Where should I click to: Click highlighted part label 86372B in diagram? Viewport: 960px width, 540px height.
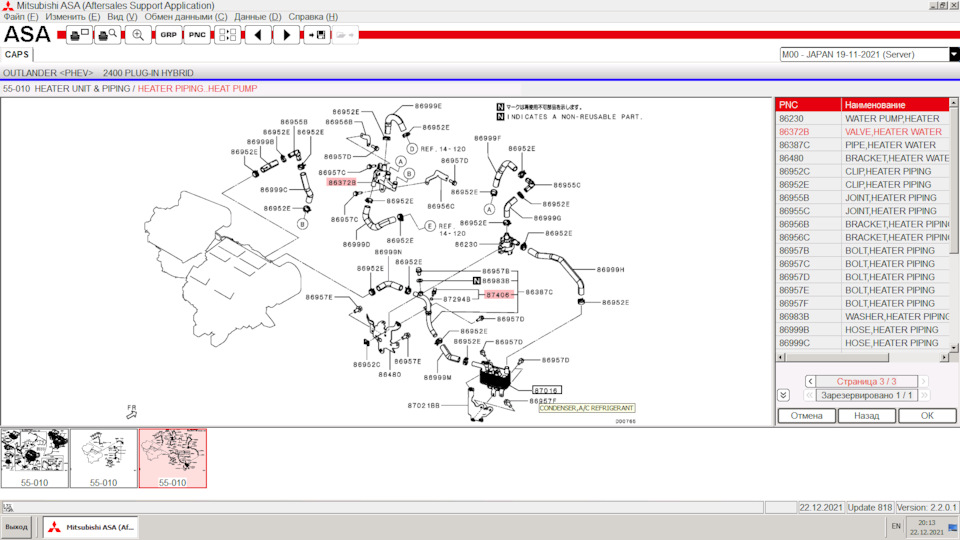(x=341, y=182)
